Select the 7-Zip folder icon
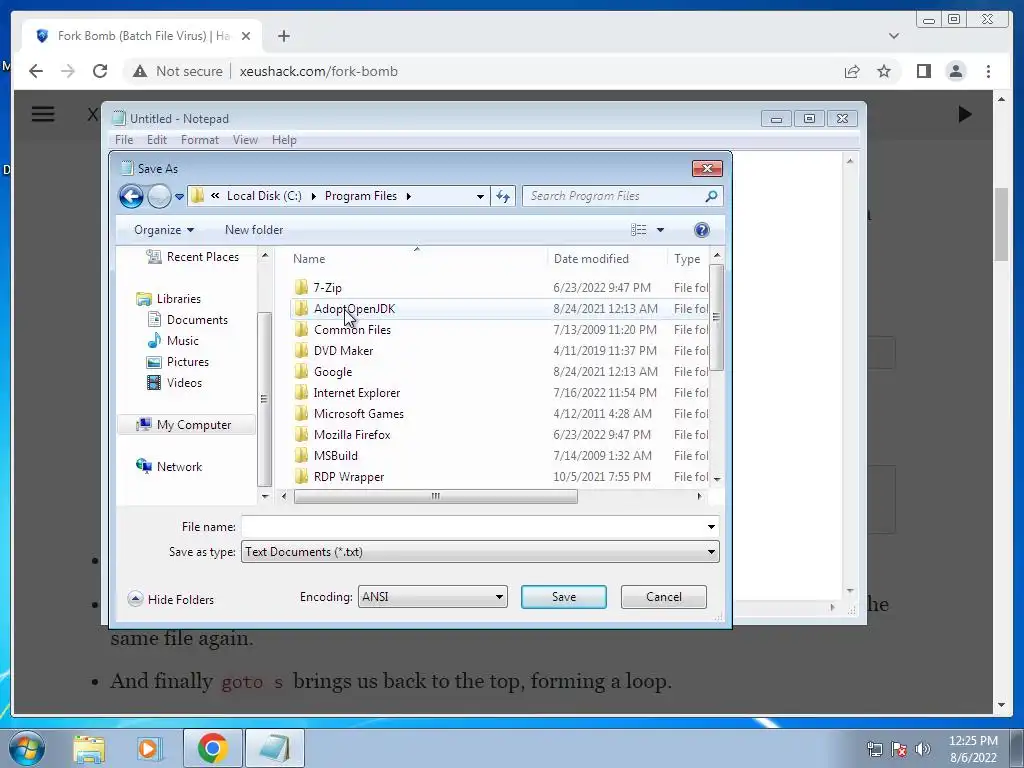The image size is (1024, 768). pos(301,287)
